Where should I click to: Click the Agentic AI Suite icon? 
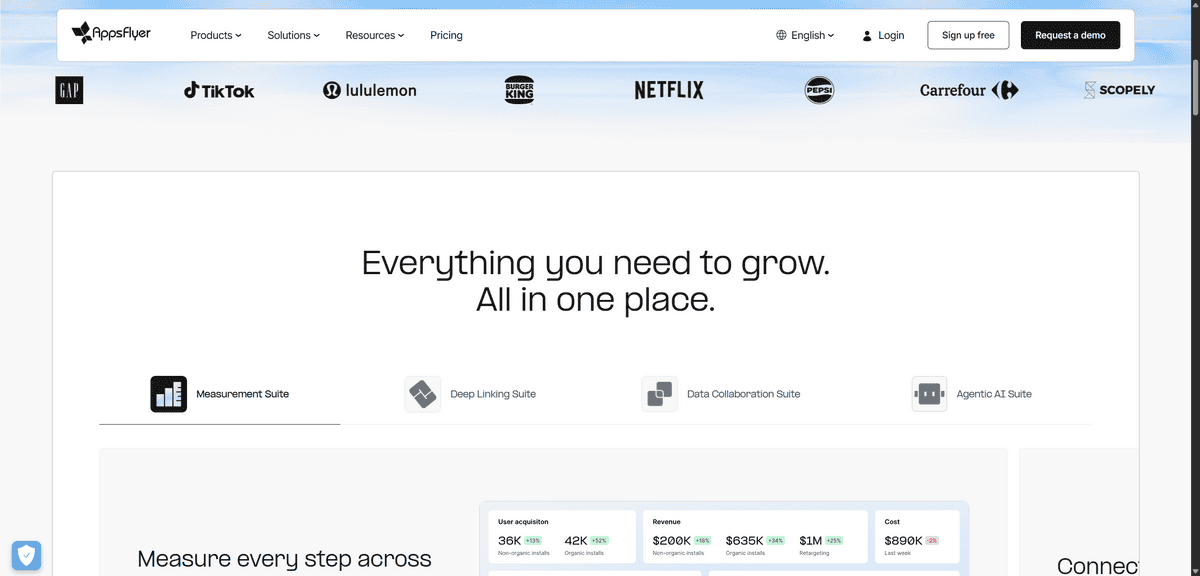929,394
